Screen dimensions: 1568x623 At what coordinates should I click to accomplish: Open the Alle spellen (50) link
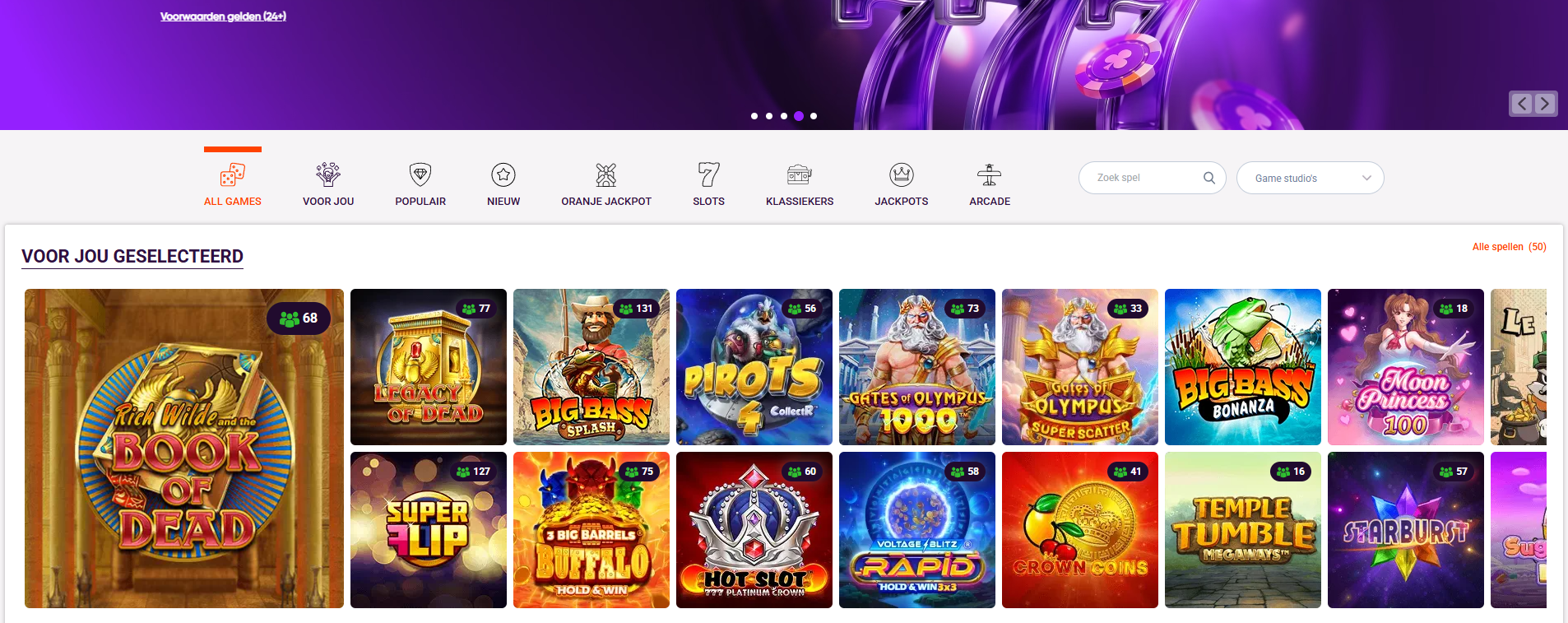1509,247
